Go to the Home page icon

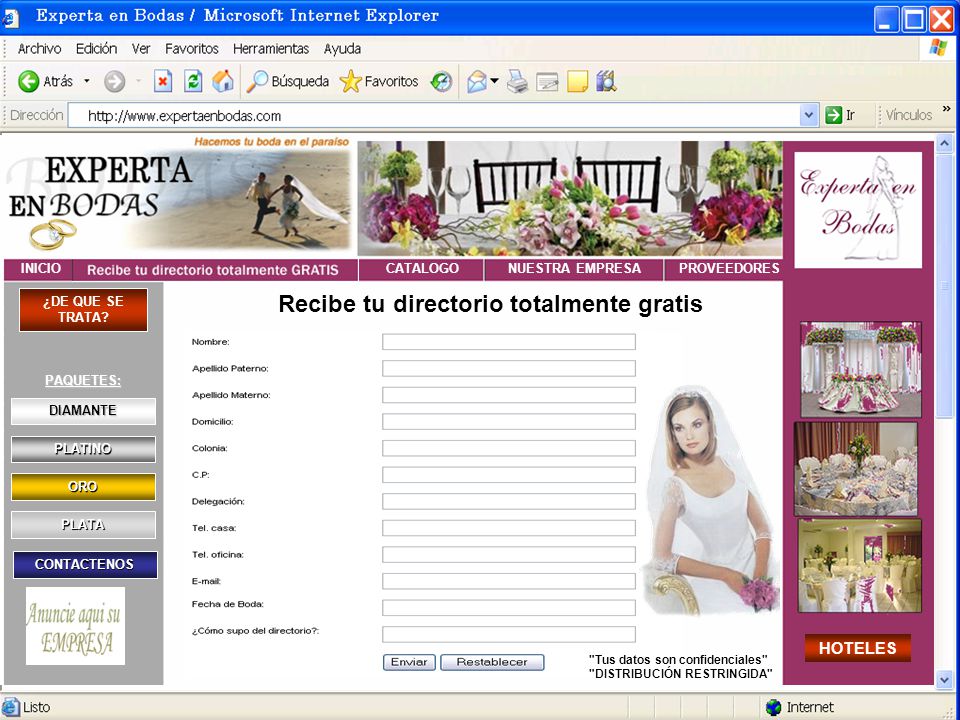click(223, 81)
